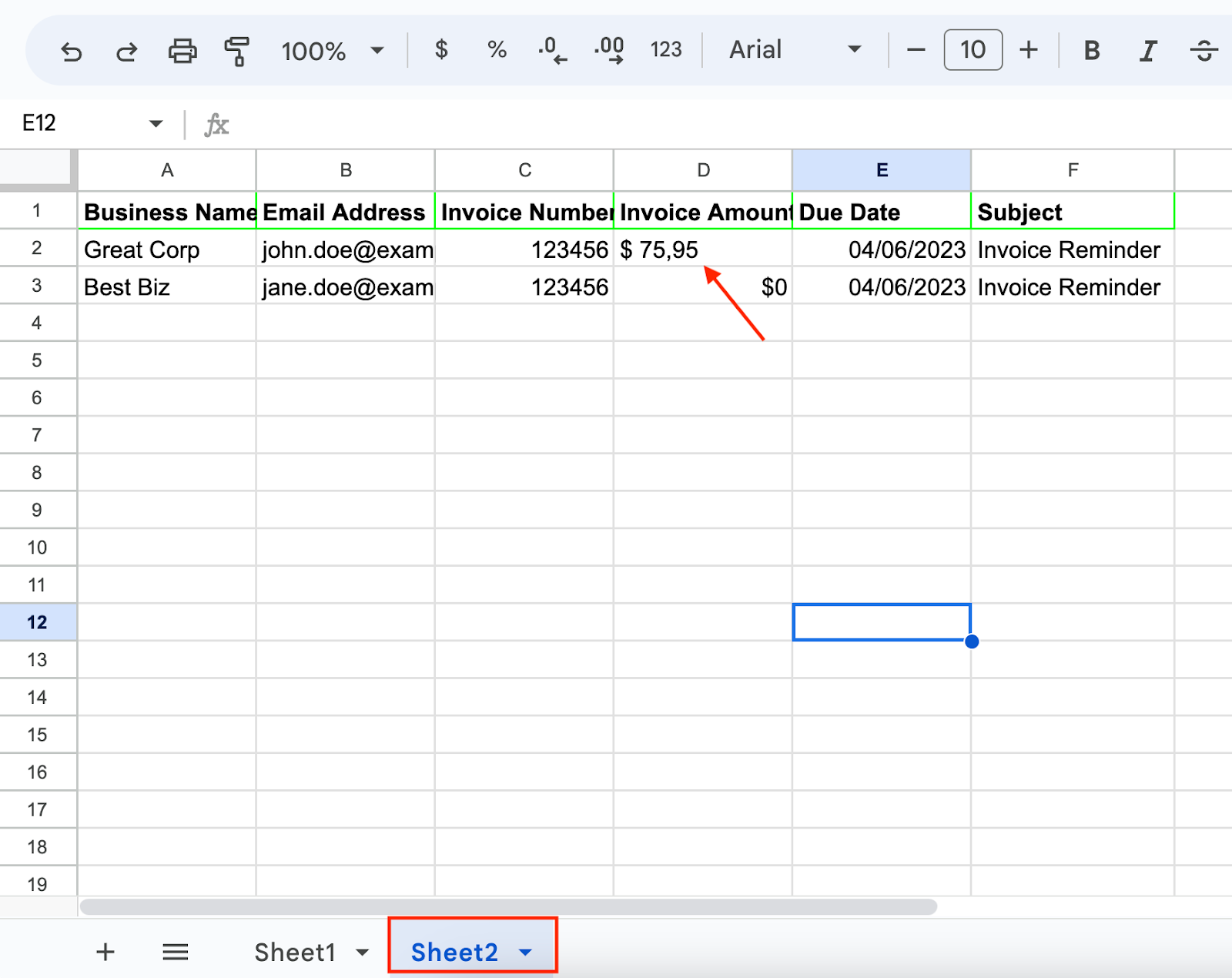The height and width of the screenshot is (978, 1232).
Task: Add a new sheet with plus button
Action: pos(105,952)
